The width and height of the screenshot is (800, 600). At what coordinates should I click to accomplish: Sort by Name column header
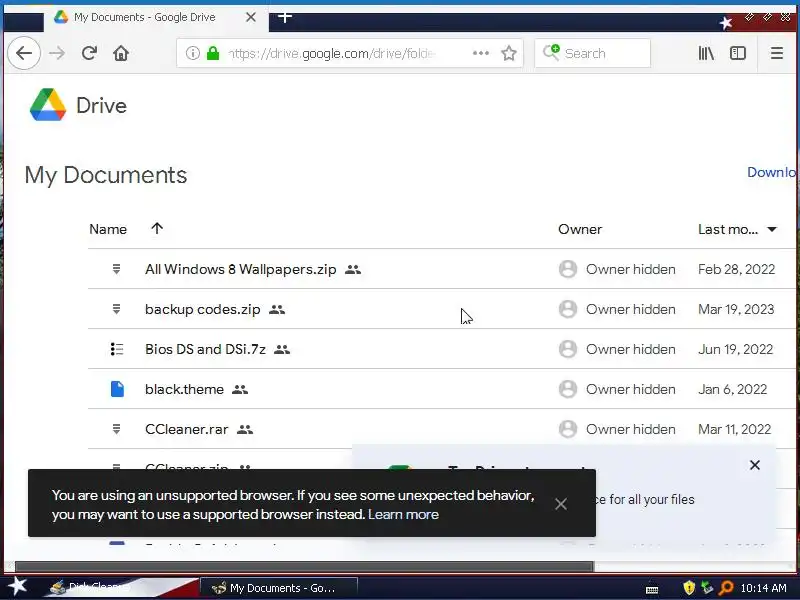pos(108,229)
